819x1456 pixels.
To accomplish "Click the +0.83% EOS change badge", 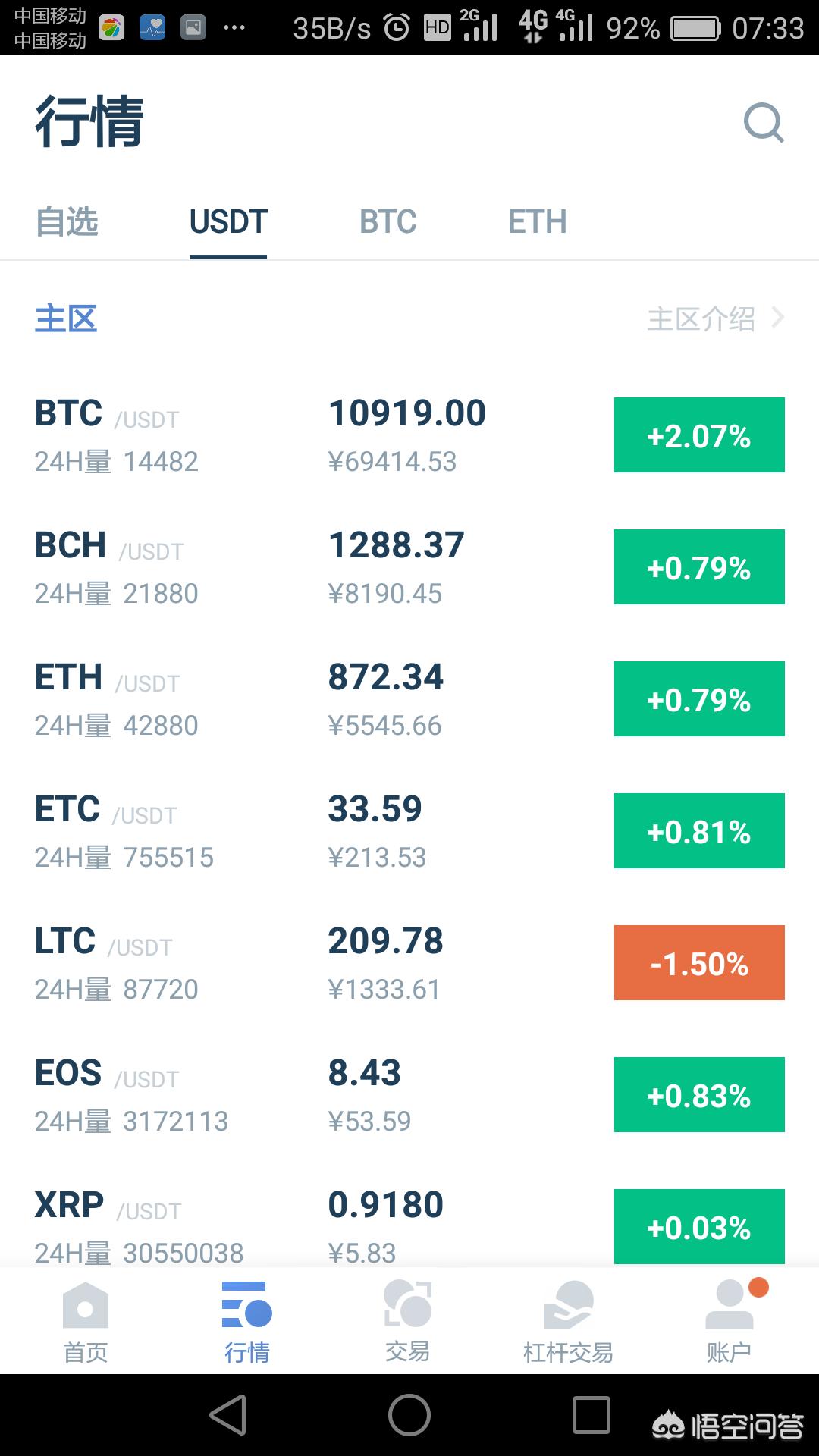I will coord(699,1095).
